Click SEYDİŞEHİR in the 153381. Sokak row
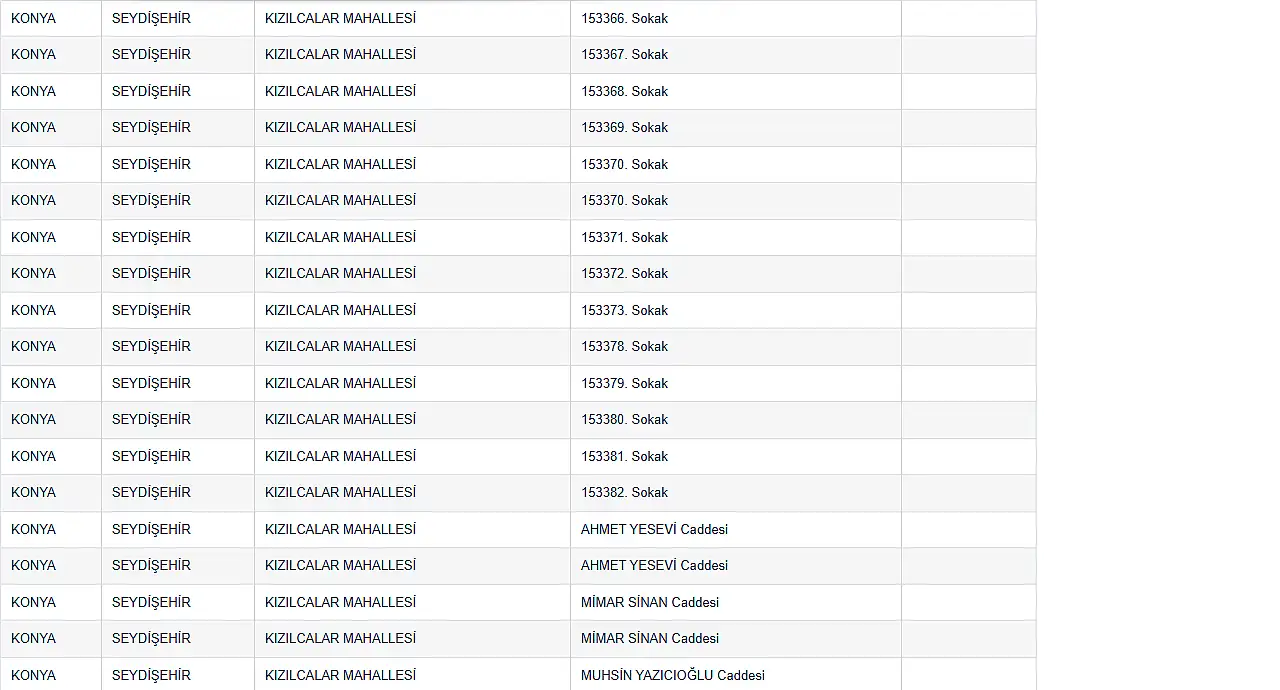 (151, 456)
